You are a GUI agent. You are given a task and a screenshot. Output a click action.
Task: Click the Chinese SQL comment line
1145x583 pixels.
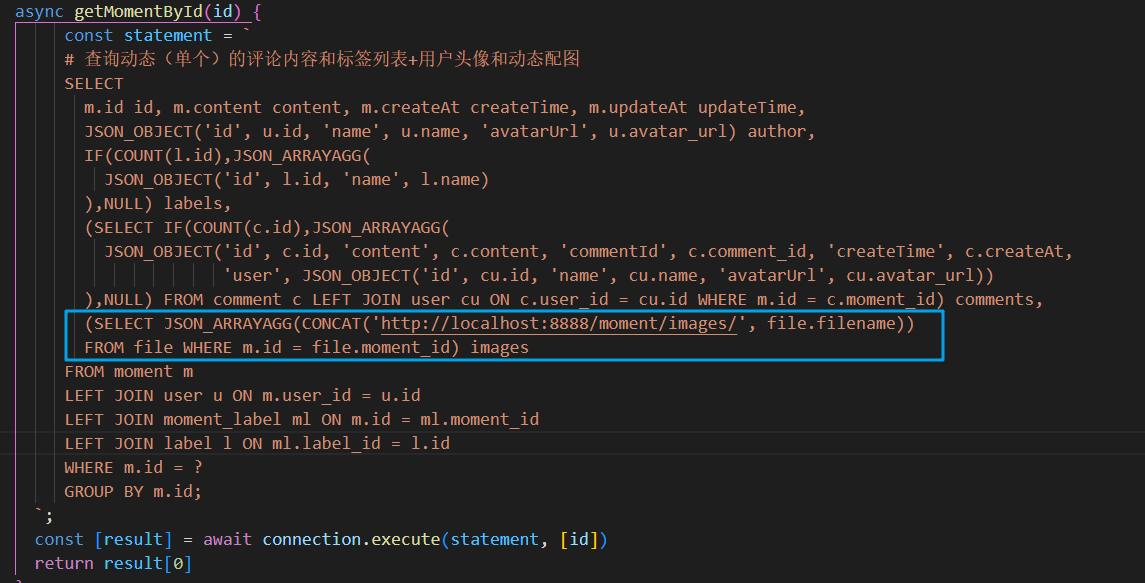pos(322,59)
